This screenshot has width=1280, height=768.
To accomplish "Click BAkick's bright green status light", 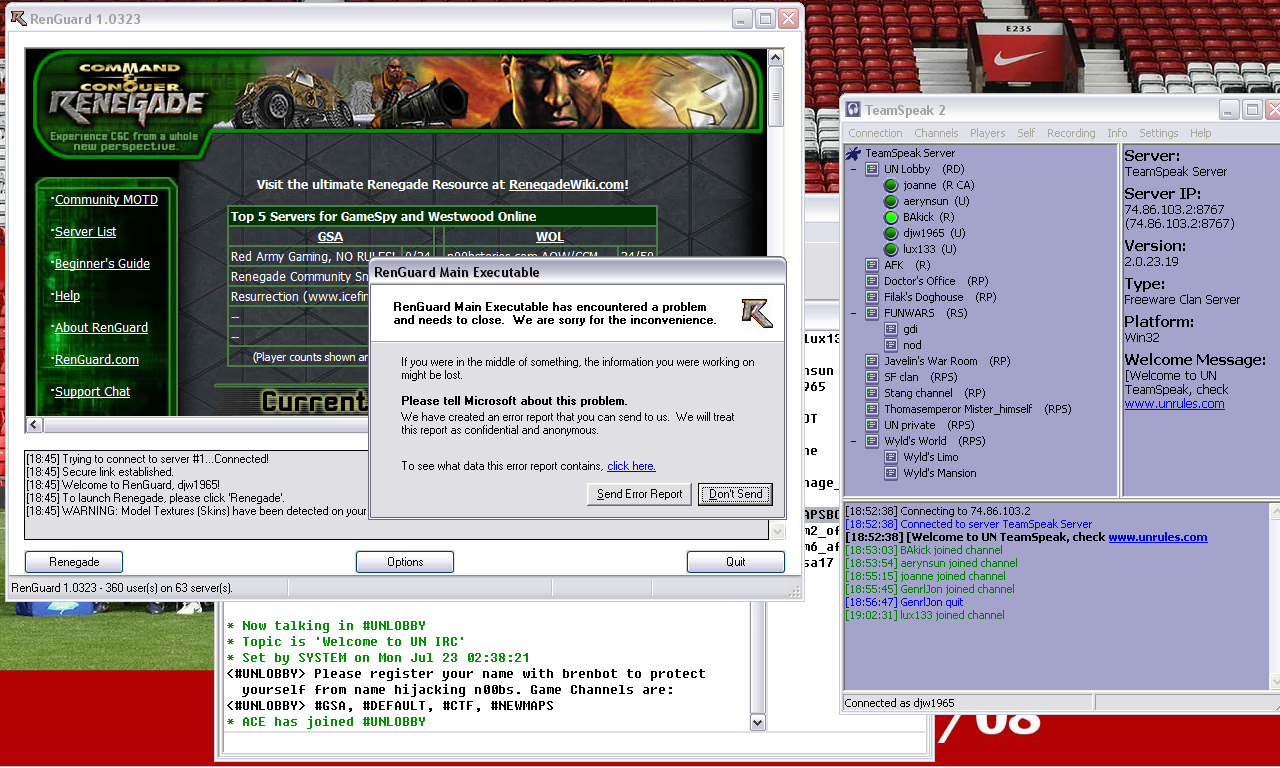I will pos(891,217).
